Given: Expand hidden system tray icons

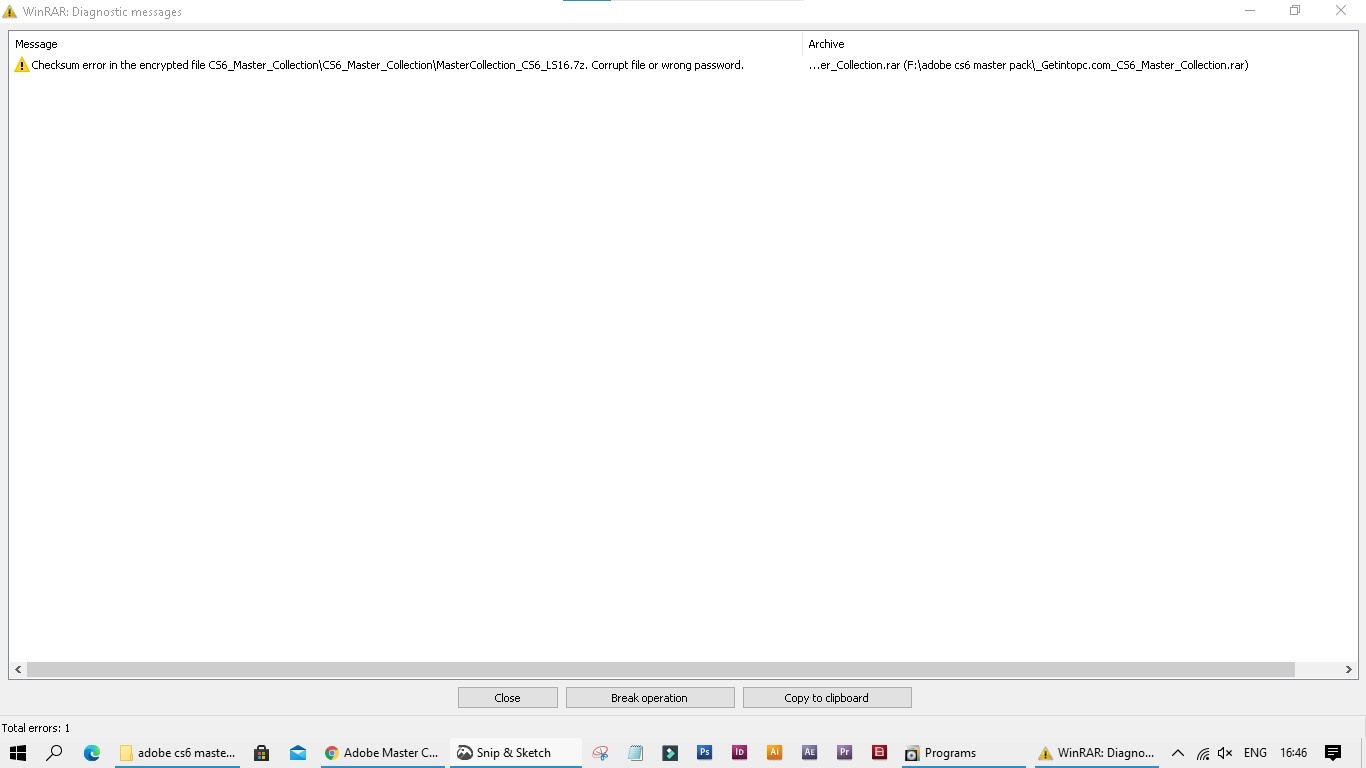Looking at the screenshot, I should 1178,753.
